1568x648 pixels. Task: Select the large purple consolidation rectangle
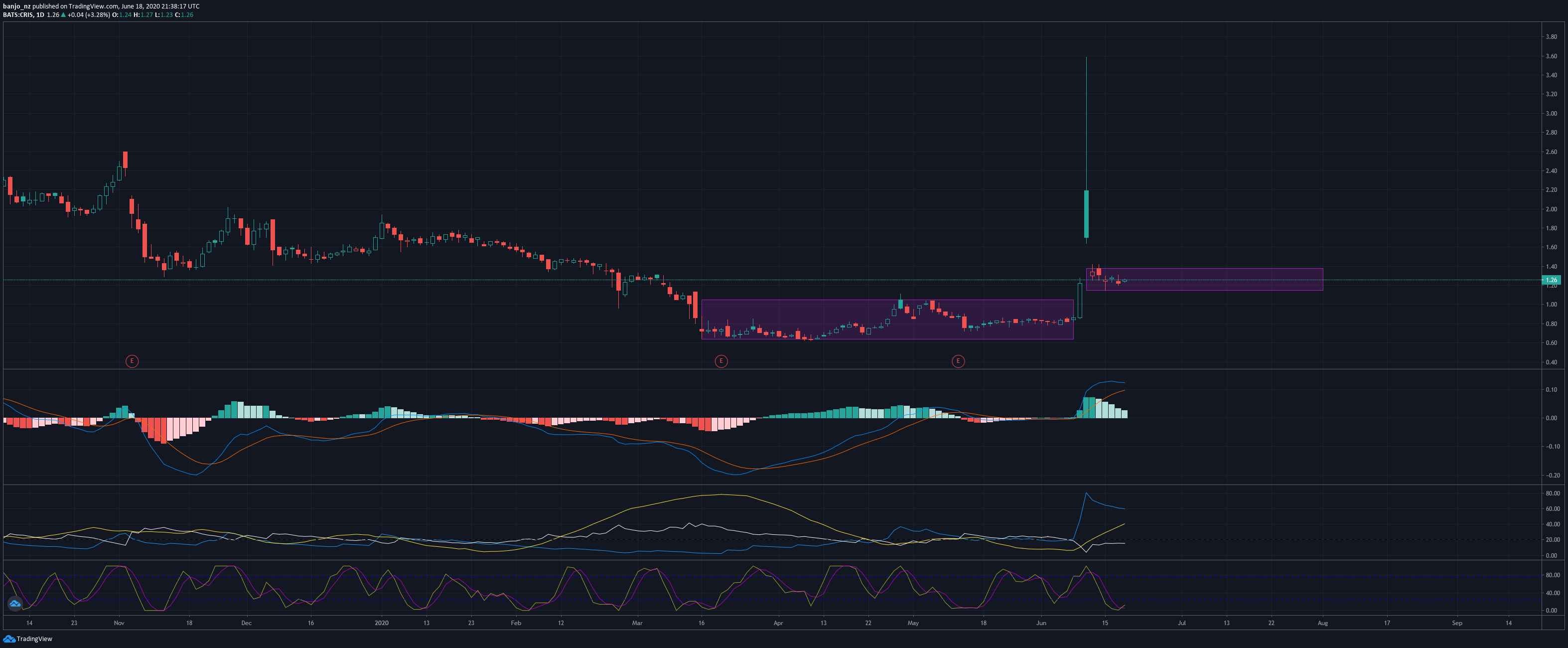click(x=887, y=319)
